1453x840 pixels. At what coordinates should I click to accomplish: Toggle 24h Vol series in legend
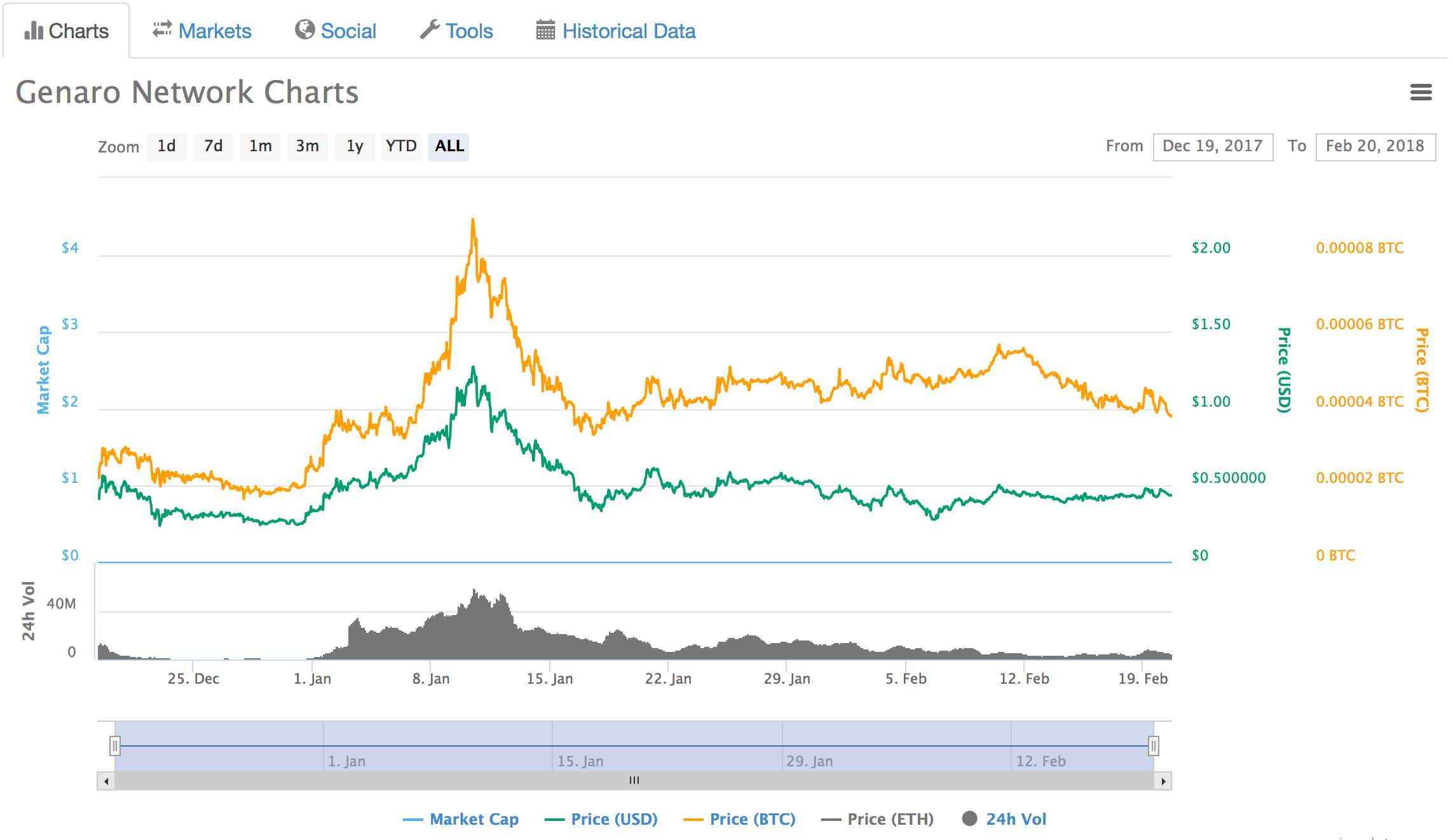click(1004, 820)
